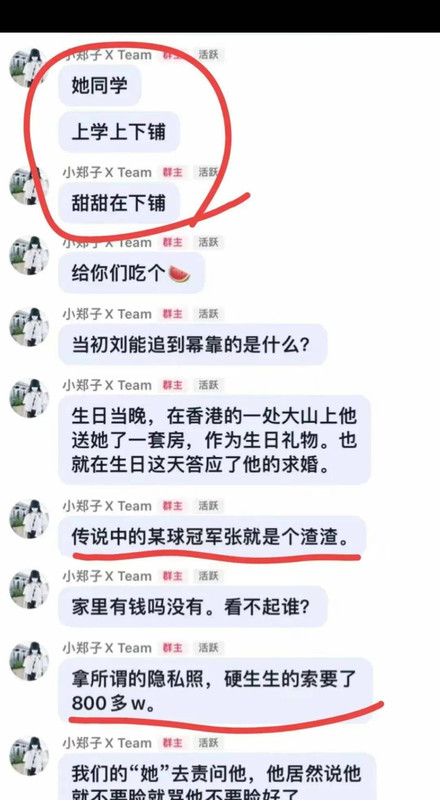Tap the avatar beside the watermelon emoji message

click(29, 255)
